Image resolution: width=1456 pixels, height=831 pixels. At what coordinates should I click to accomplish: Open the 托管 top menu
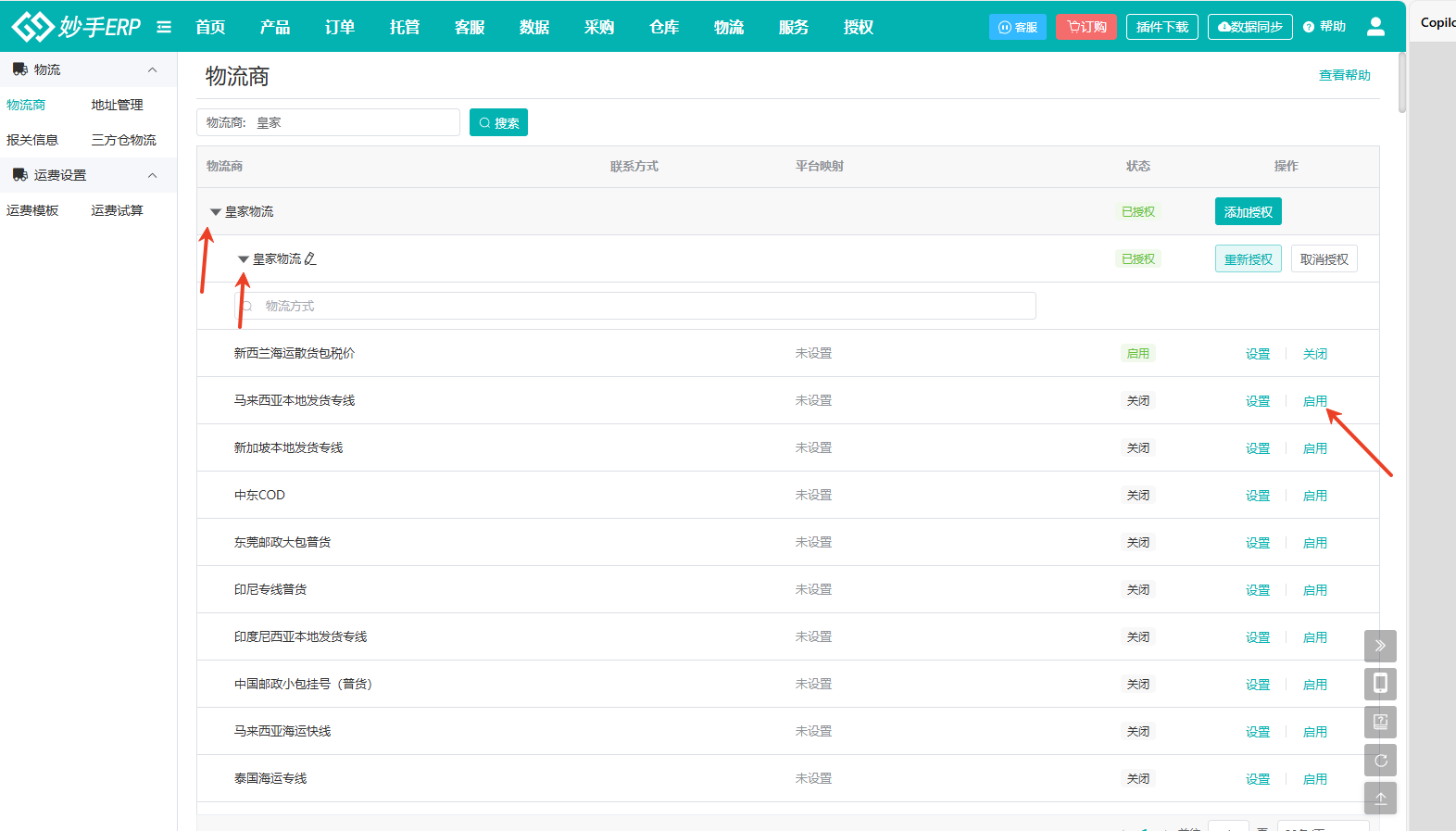coord(405,27)
